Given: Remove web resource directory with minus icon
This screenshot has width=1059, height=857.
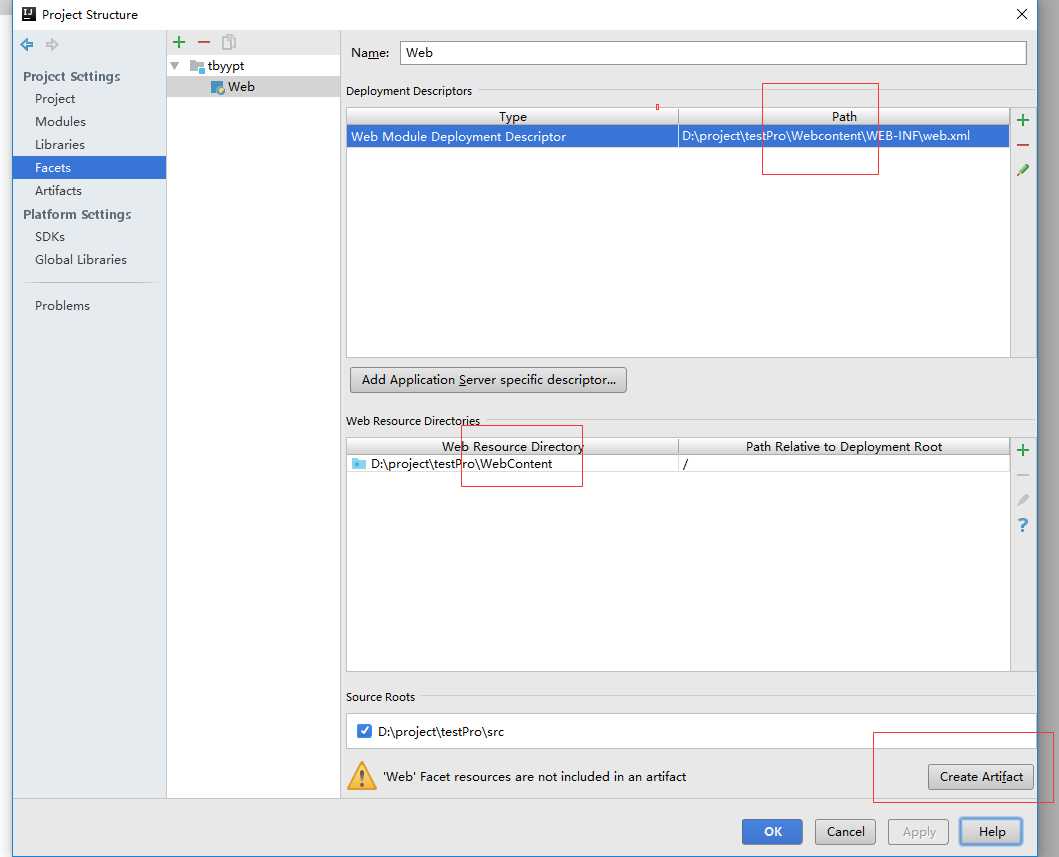Looking at the screenshot, I should click(x=1023, y=475).
